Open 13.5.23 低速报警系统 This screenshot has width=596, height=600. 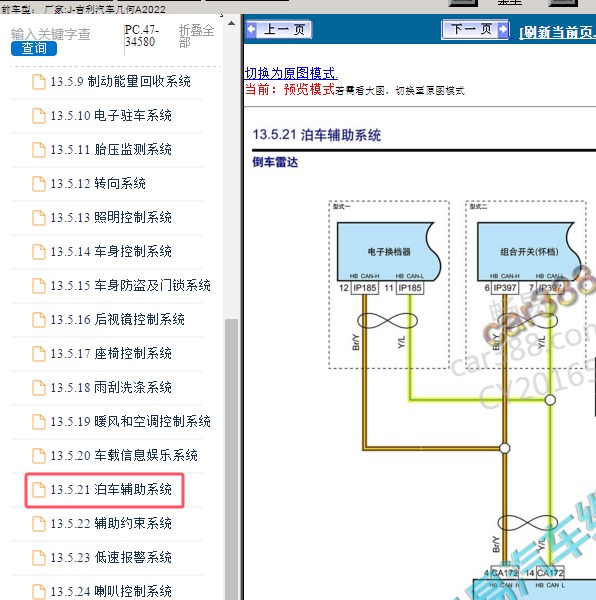pyautogui.click(x=111, y=558)
